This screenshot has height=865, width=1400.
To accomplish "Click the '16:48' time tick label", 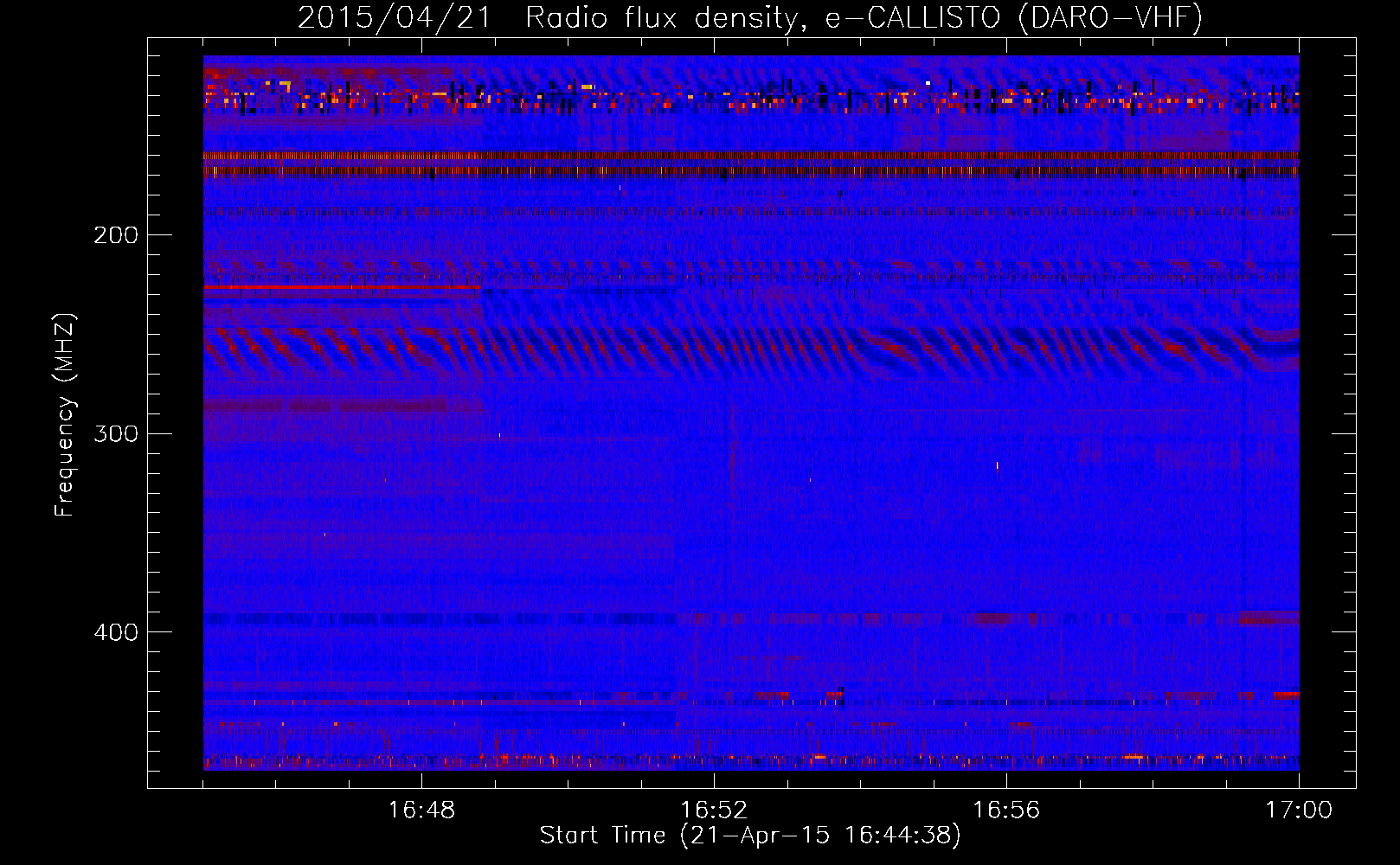I will point(421,810).
